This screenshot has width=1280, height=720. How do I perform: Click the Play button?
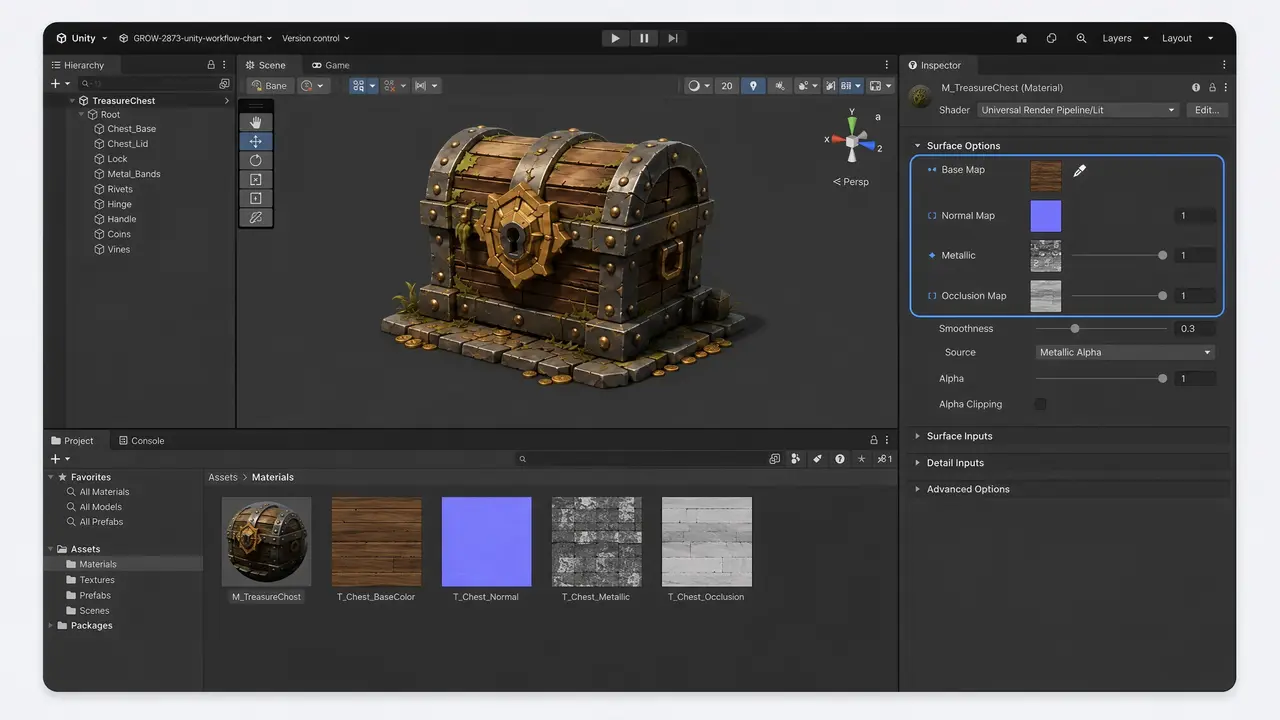[615, 38]
